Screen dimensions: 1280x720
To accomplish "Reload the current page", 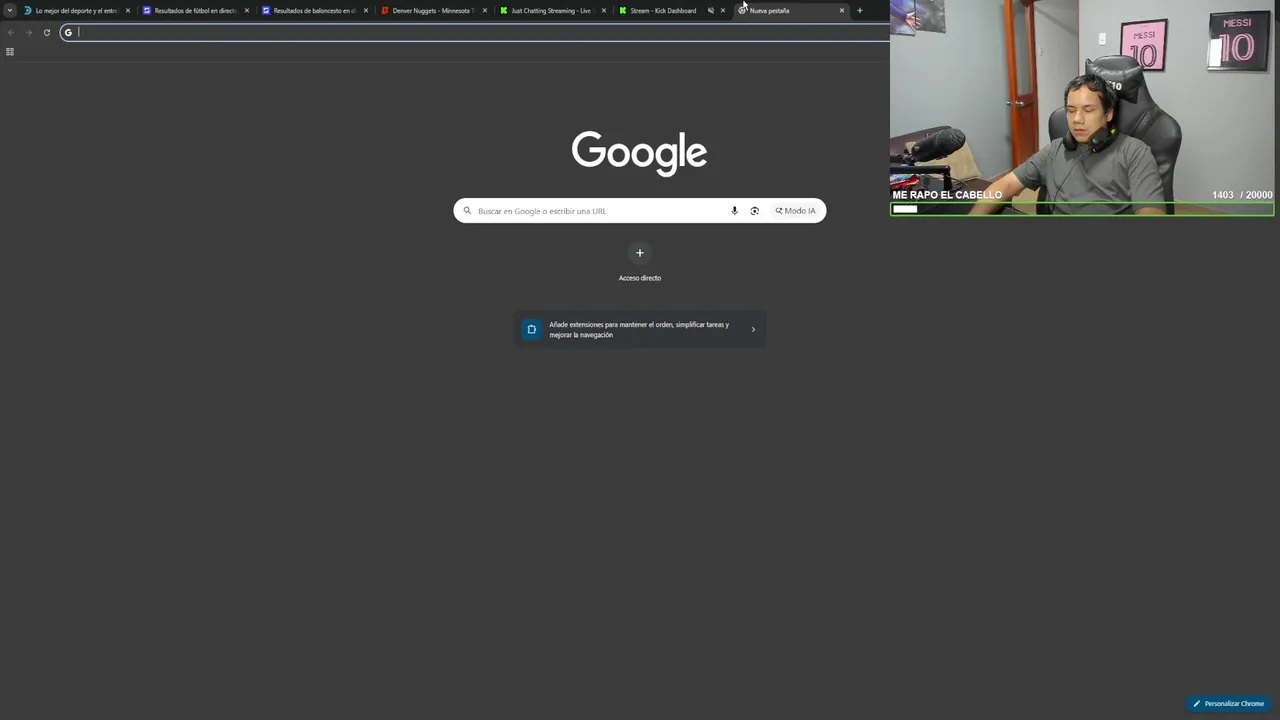I will click(x=46, y=32).
